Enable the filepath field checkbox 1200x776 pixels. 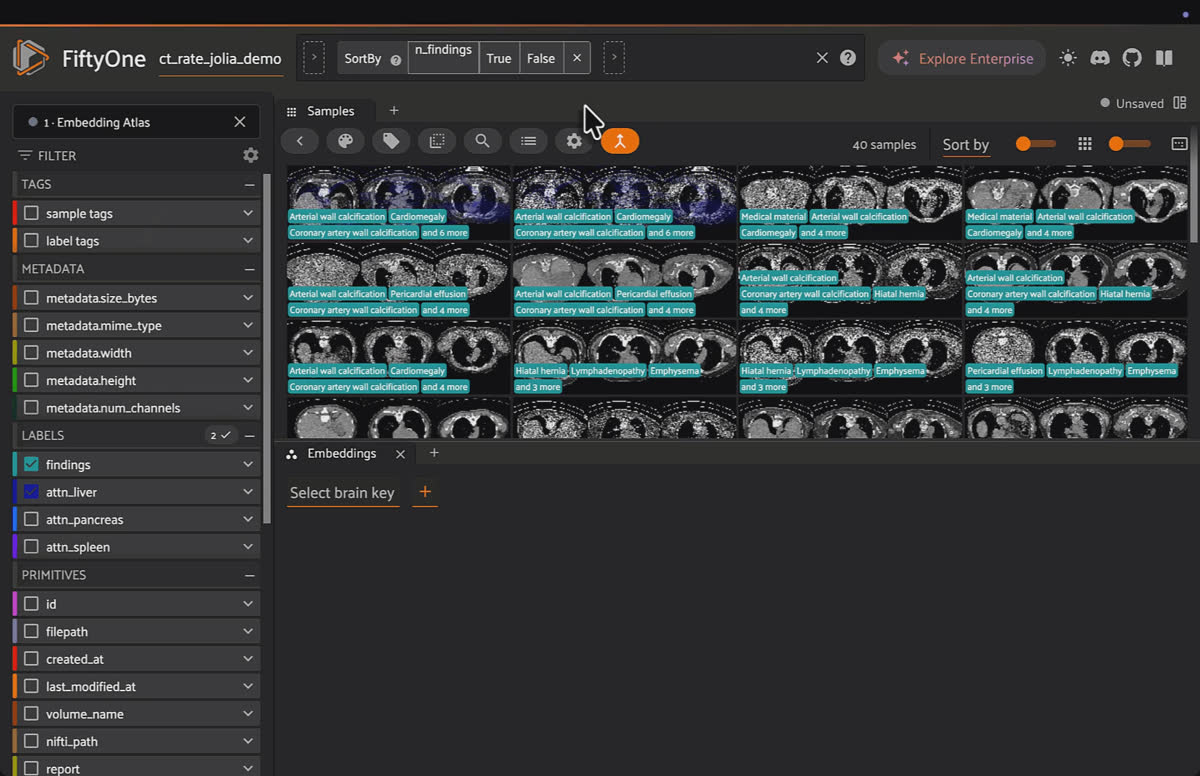pos(32,632)
